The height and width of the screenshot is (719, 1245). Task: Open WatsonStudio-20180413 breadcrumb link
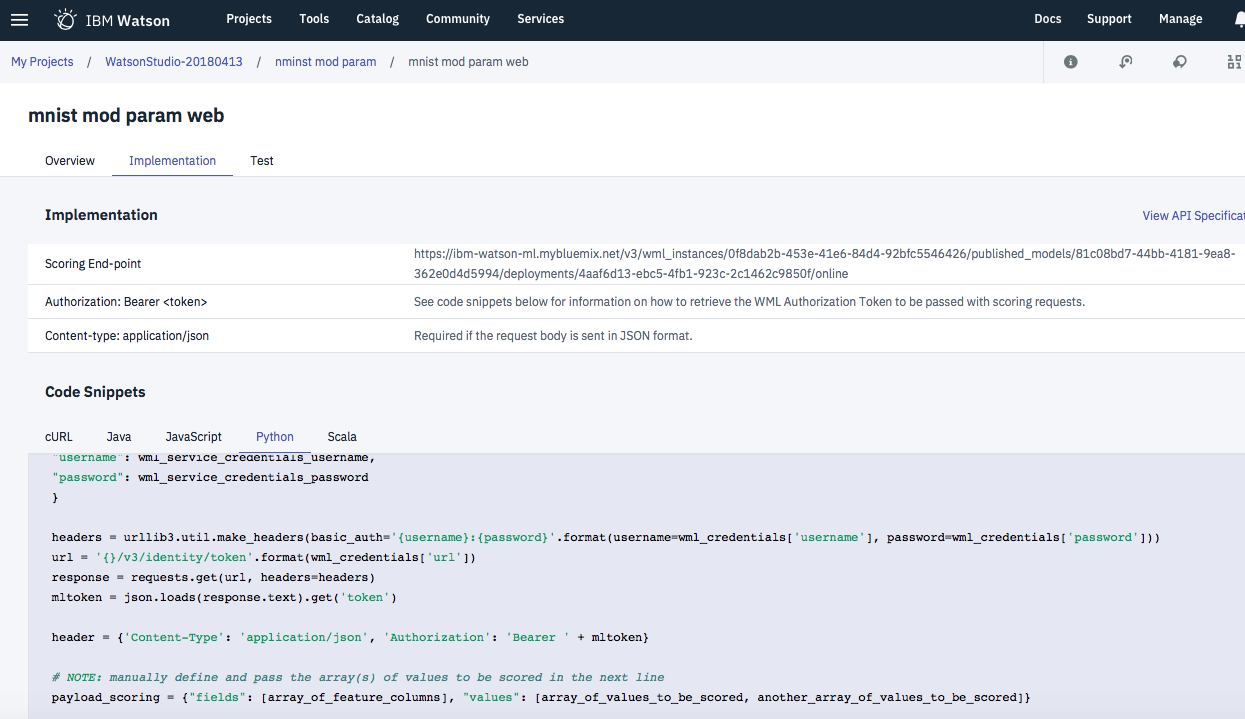point(174,62)
